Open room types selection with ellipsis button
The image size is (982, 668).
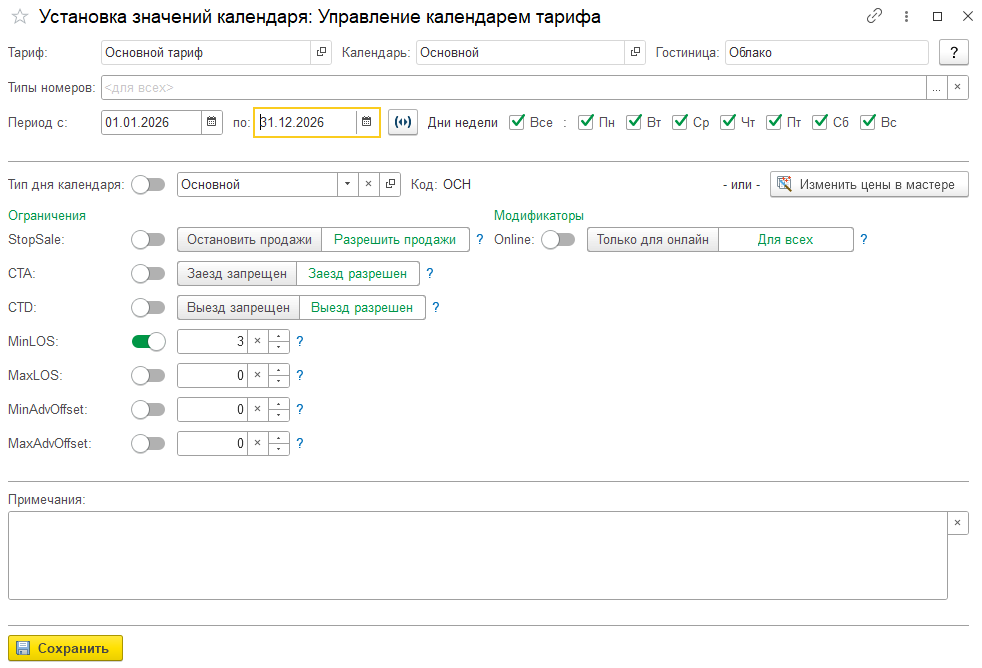(x=936, y=88)
